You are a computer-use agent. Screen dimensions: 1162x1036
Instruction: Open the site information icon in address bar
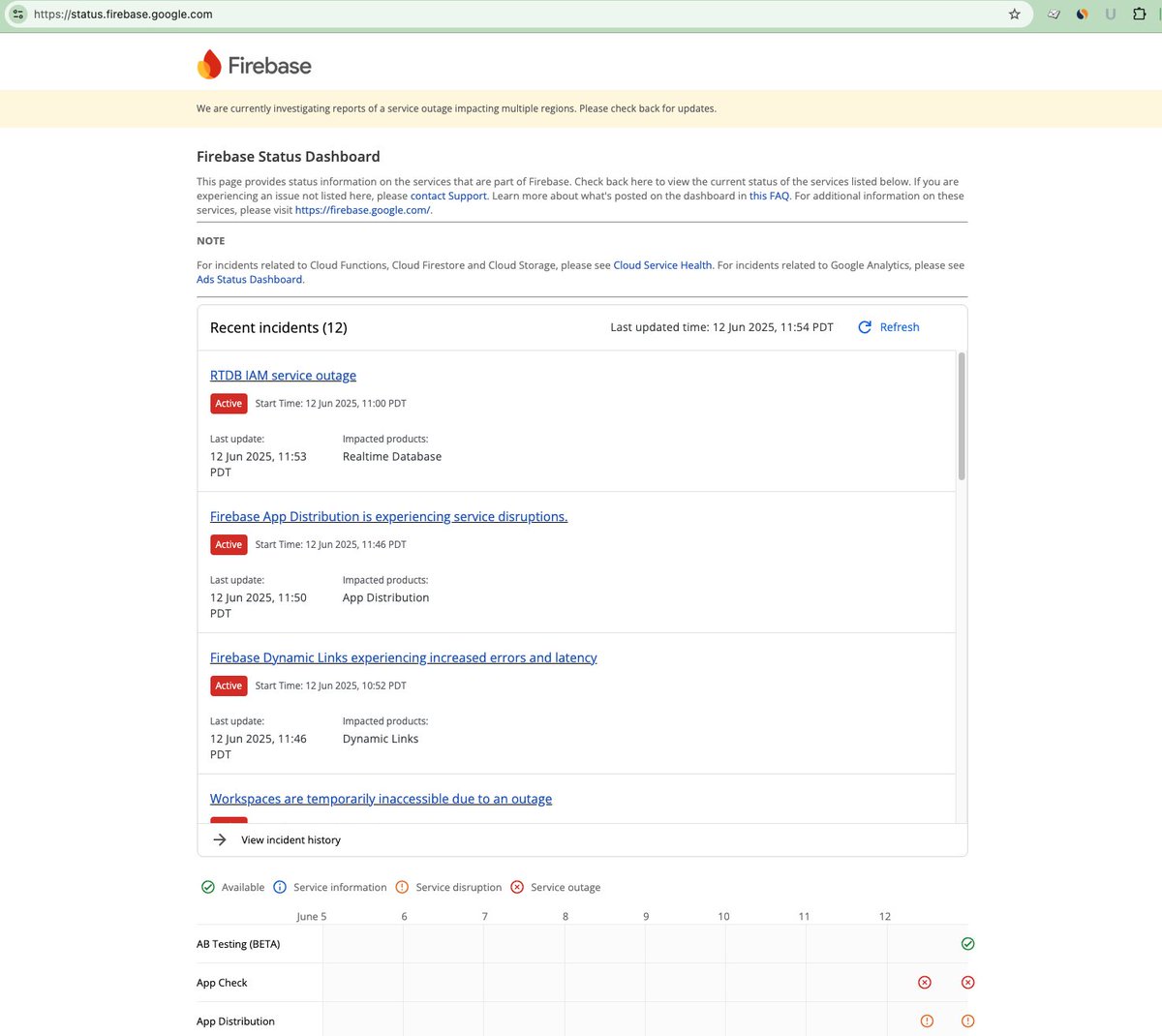click(x=17, y=15)
